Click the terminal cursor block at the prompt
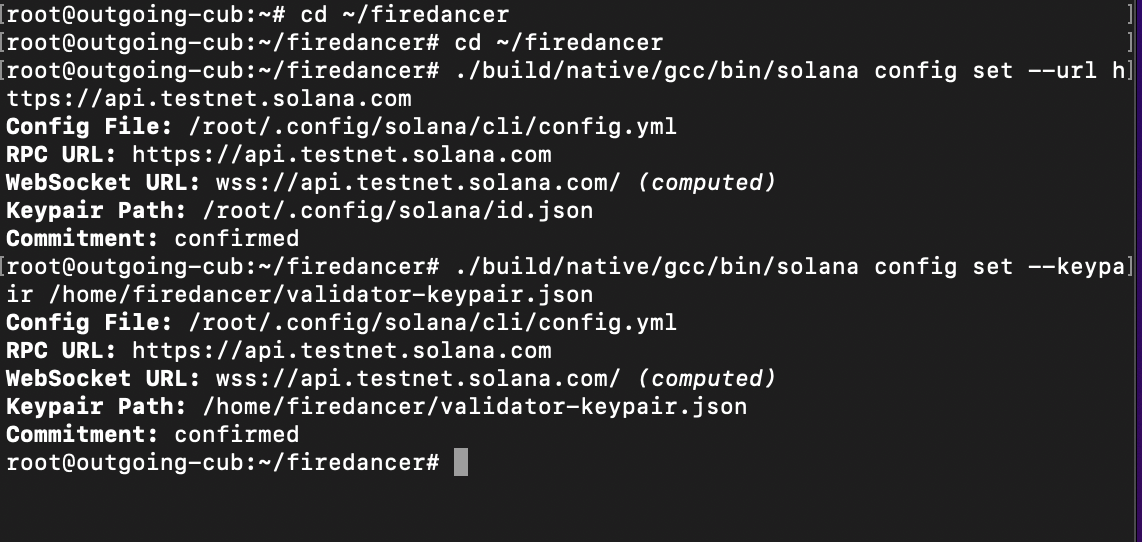 click(461, 462)
